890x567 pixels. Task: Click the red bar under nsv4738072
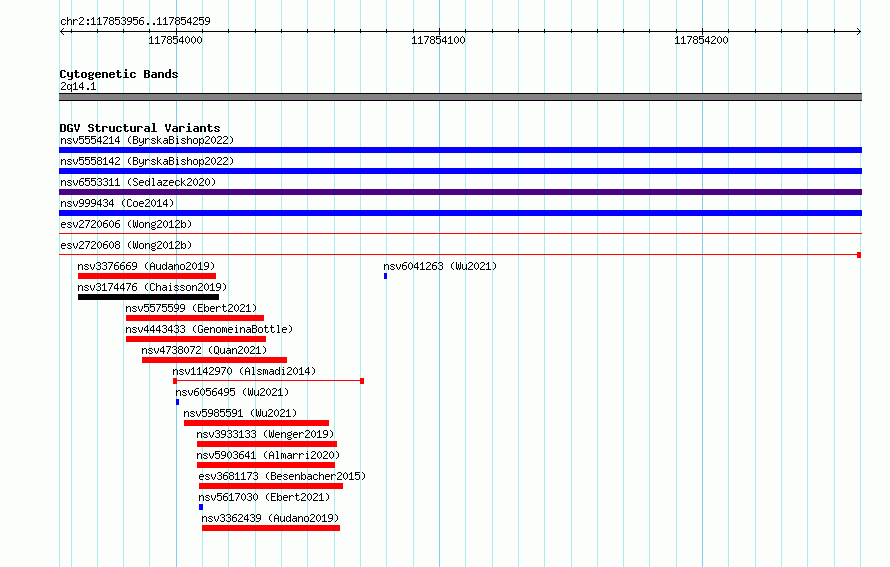215,360
